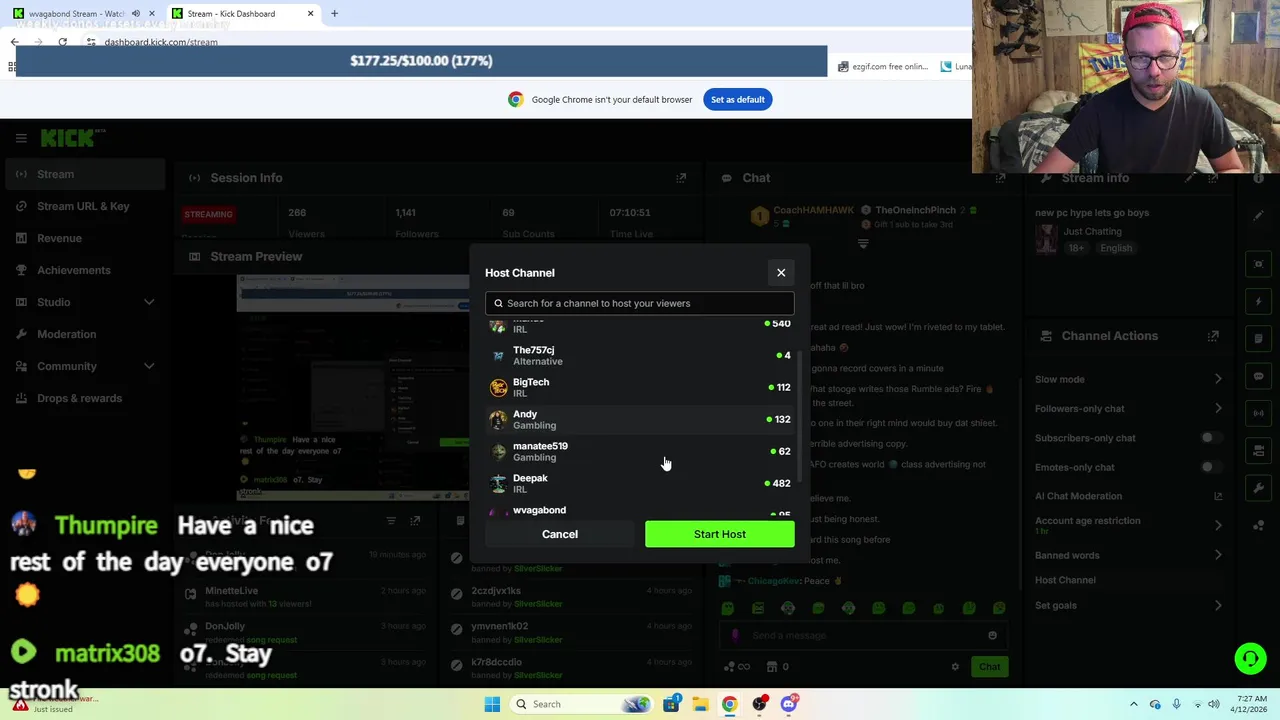The height and width of the screenshot is (720, 1280).
Task: Close the Host Channel dialog with X
Action: coord(781,272)
